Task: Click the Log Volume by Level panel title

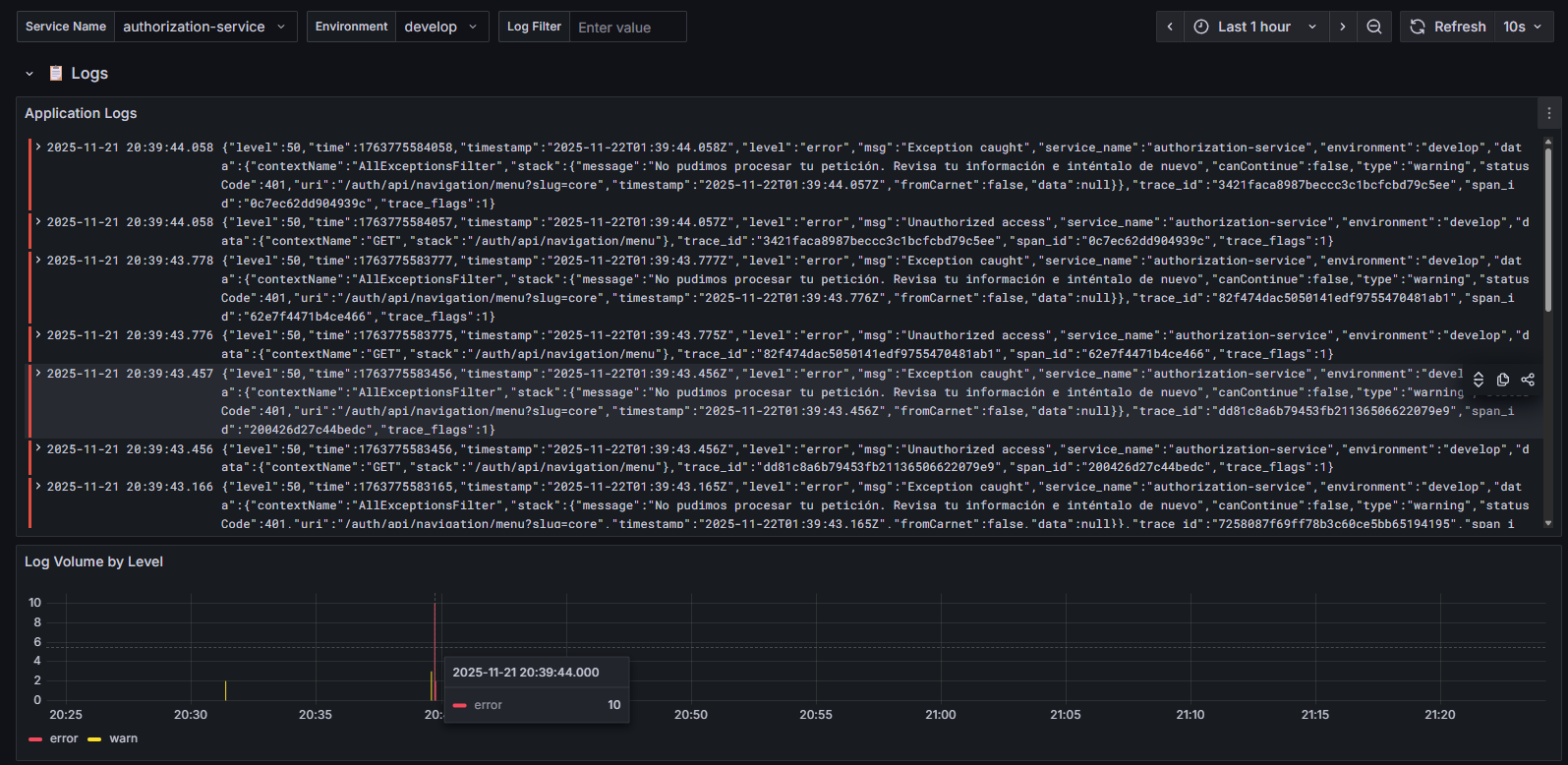Action: 93,561
